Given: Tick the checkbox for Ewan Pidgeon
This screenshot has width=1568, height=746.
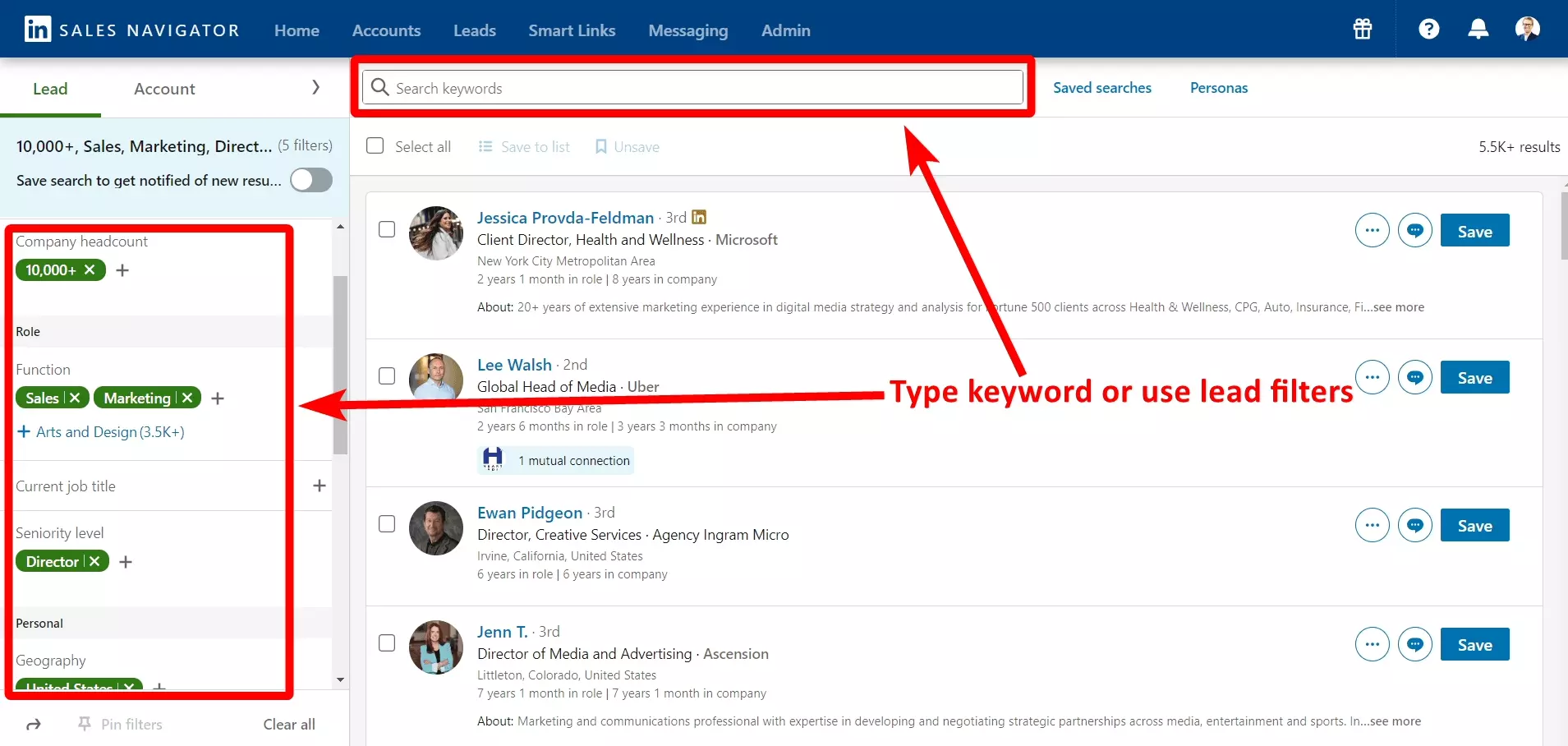Looking at the screenshot, I should tap(387, 524).
